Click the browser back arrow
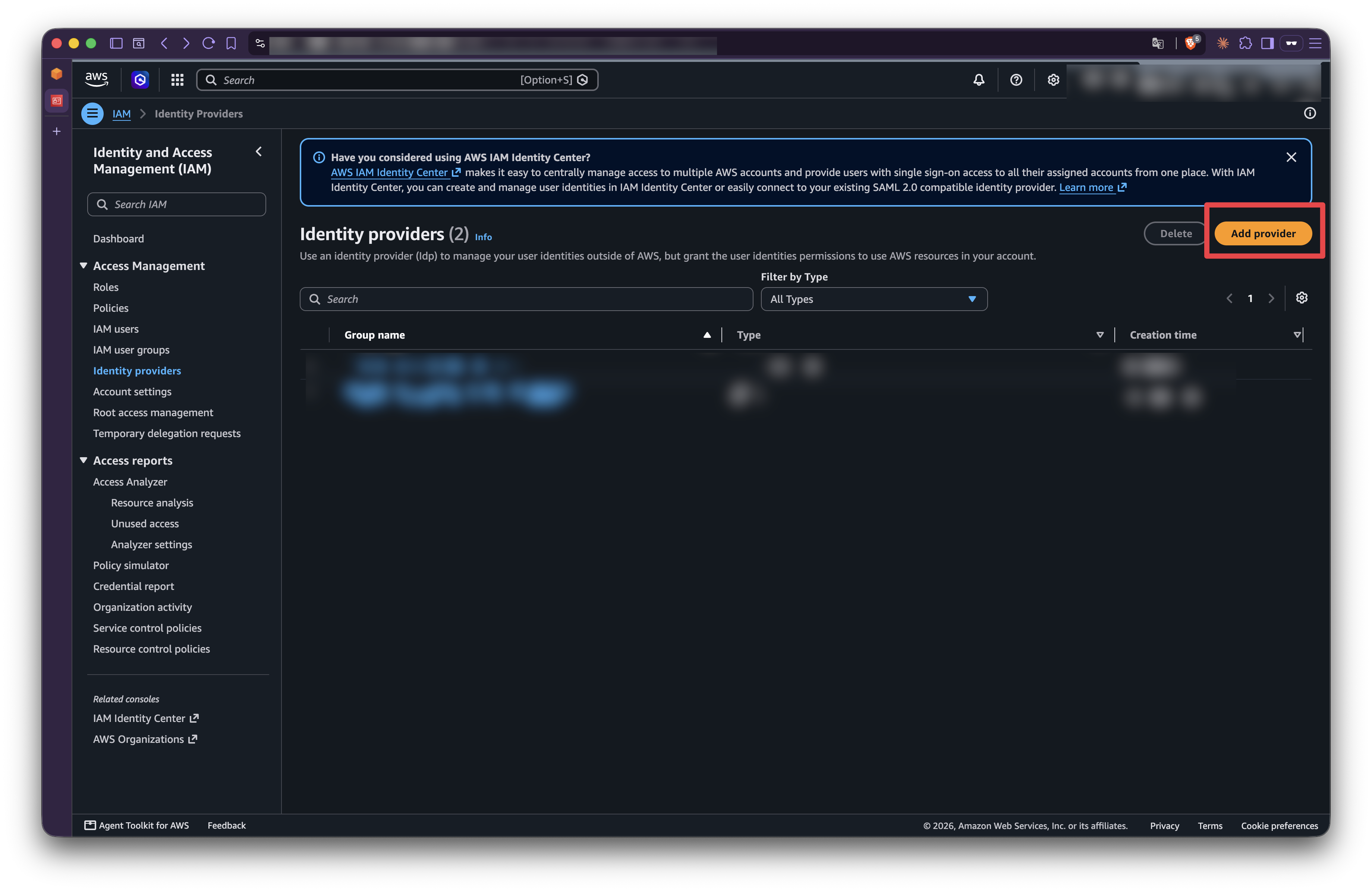 tap(164, 43)
